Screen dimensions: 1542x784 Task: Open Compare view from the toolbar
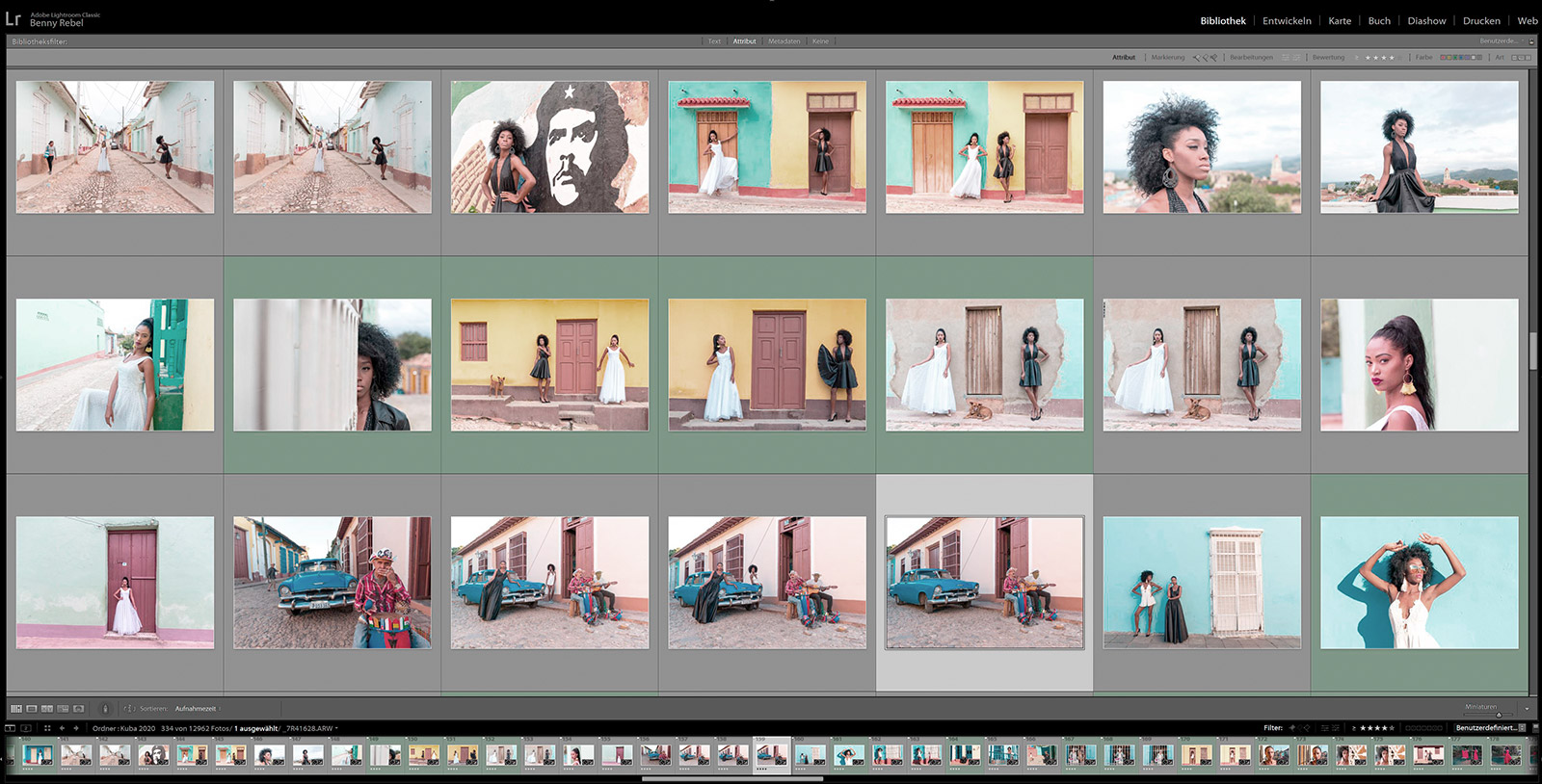[47, 709]
